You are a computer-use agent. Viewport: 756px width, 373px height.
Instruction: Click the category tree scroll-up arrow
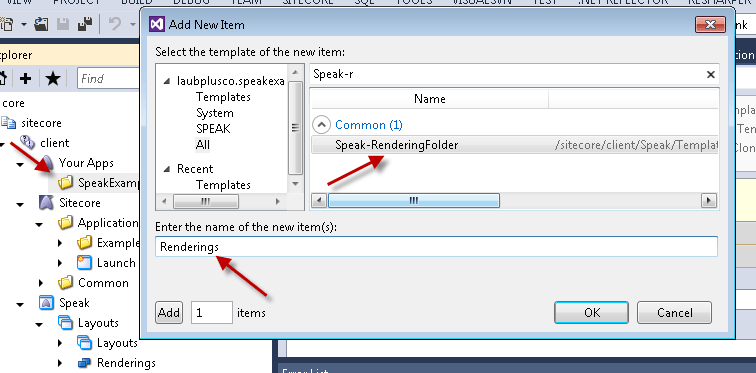[296, 72]
